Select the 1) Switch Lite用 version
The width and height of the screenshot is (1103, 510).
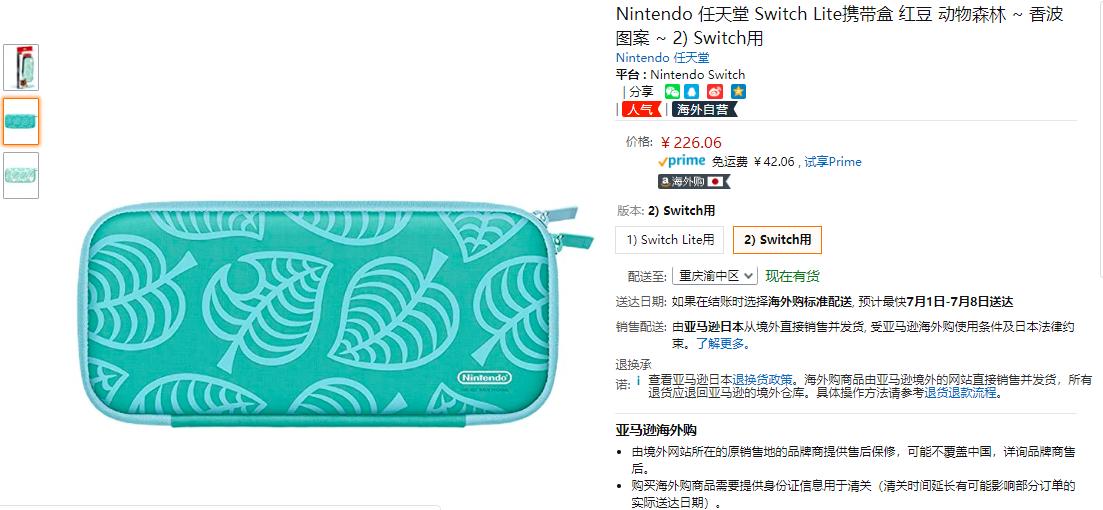(x=670, y=240)
